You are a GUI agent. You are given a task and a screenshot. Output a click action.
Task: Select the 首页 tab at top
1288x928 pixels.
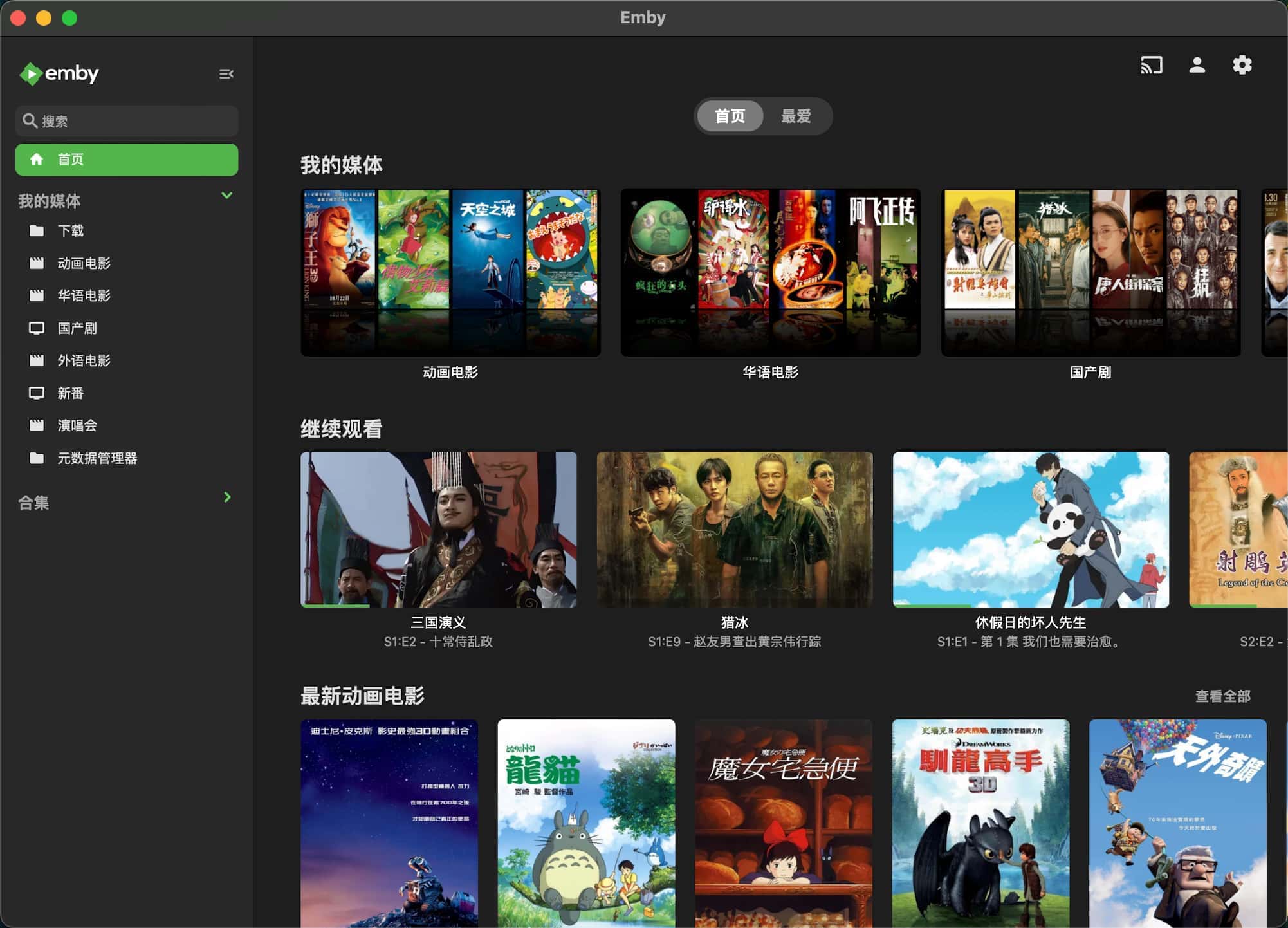(x=730, y=116)
